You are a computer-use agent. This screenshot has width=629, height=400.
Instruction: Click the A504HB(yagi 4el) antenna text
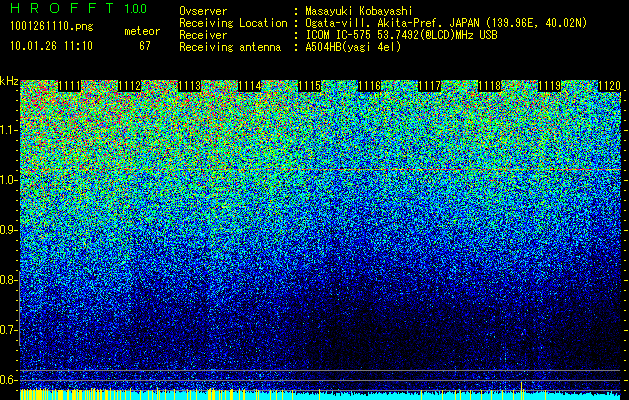pos(353,47)
